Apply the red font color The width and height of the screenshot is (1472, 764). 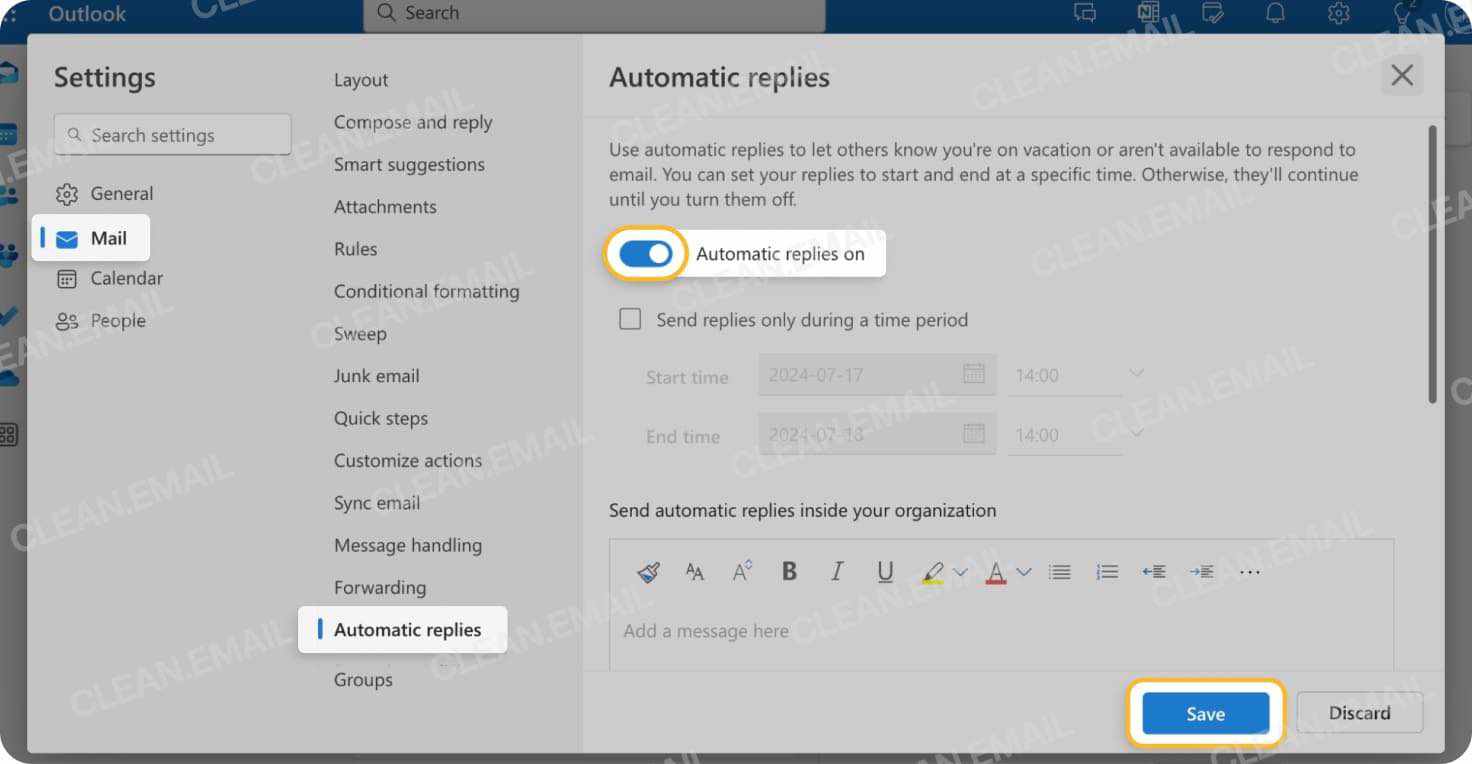click(x=996, y=572)
